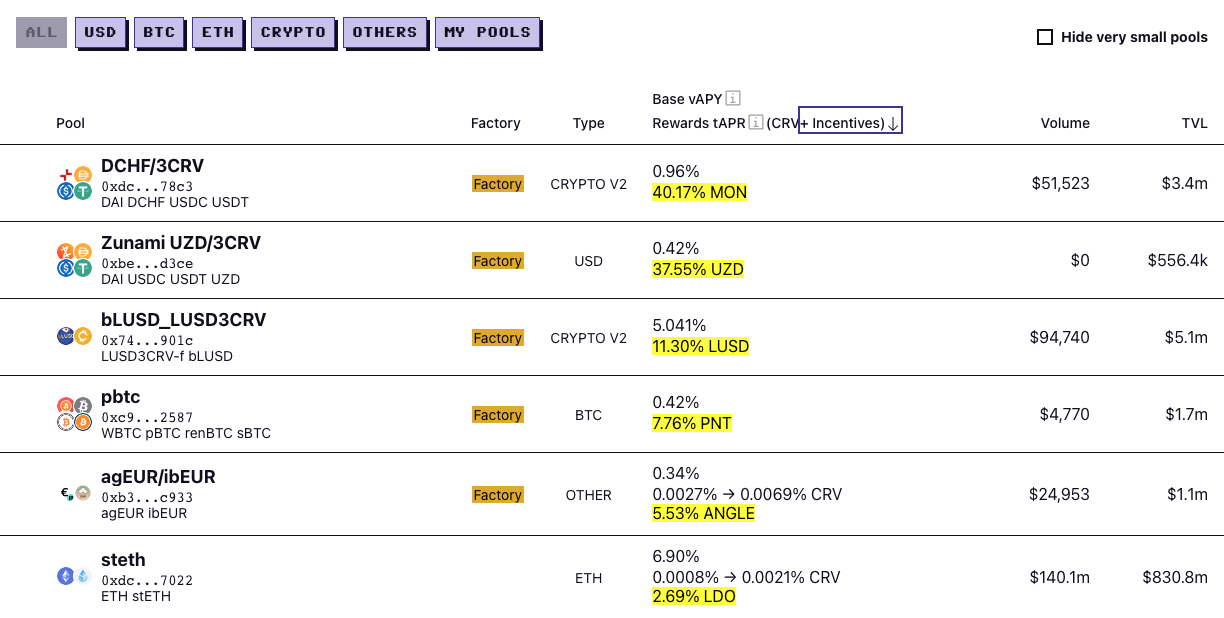Click the highlighted 40.17% MON reward
Image resolution: width=1224 pixels, height=618 pixels.
coord(699,192)
